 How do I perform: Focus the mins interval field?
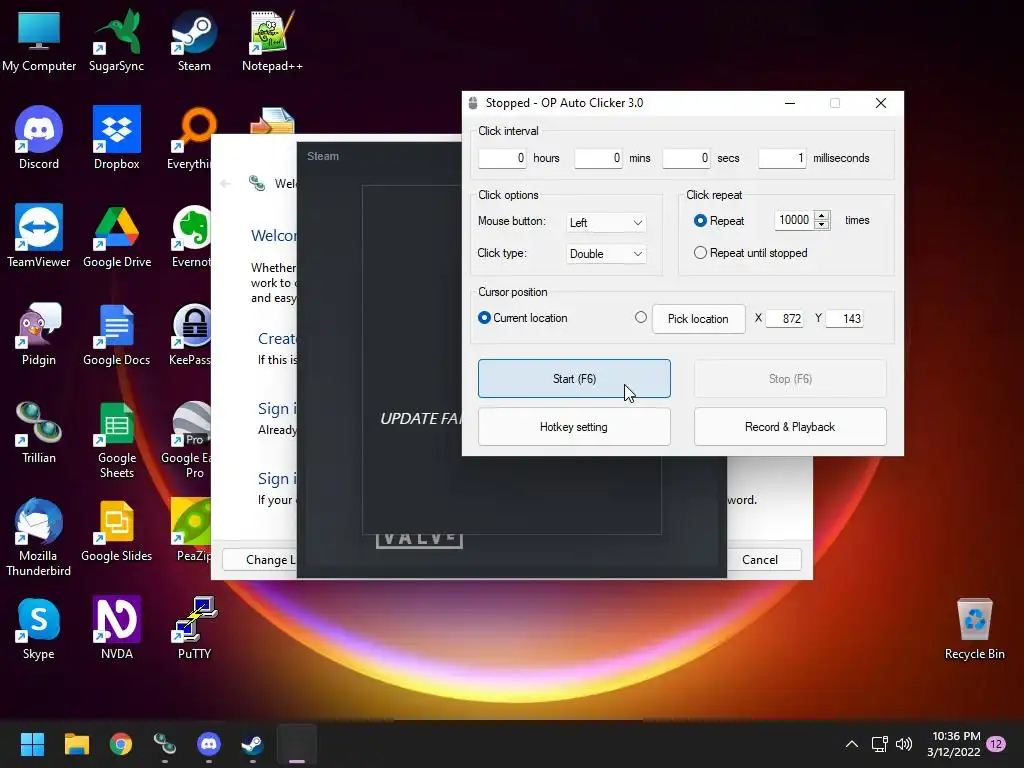point(598,158)
